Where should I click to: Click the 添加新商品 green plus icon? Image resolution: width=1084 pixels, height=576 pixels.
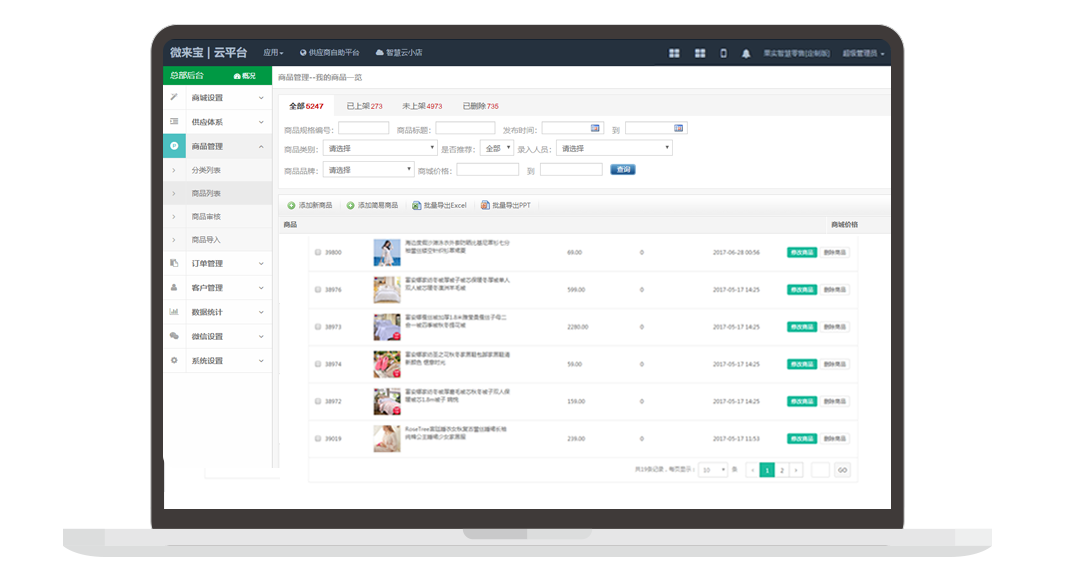pos(291,205)
